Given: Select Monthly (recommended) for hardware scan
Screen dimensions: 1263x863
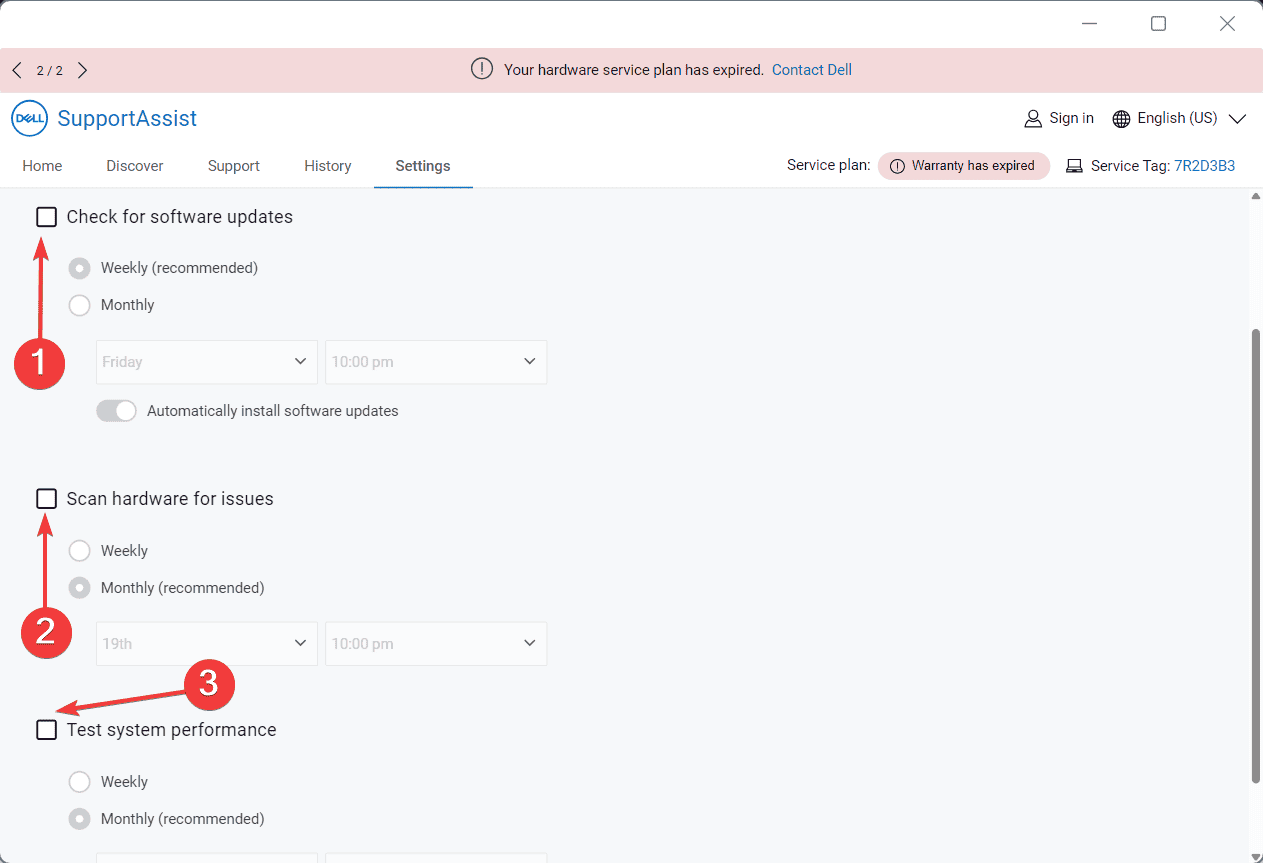Looking at the screenshot, I should [x=79, y=588].
